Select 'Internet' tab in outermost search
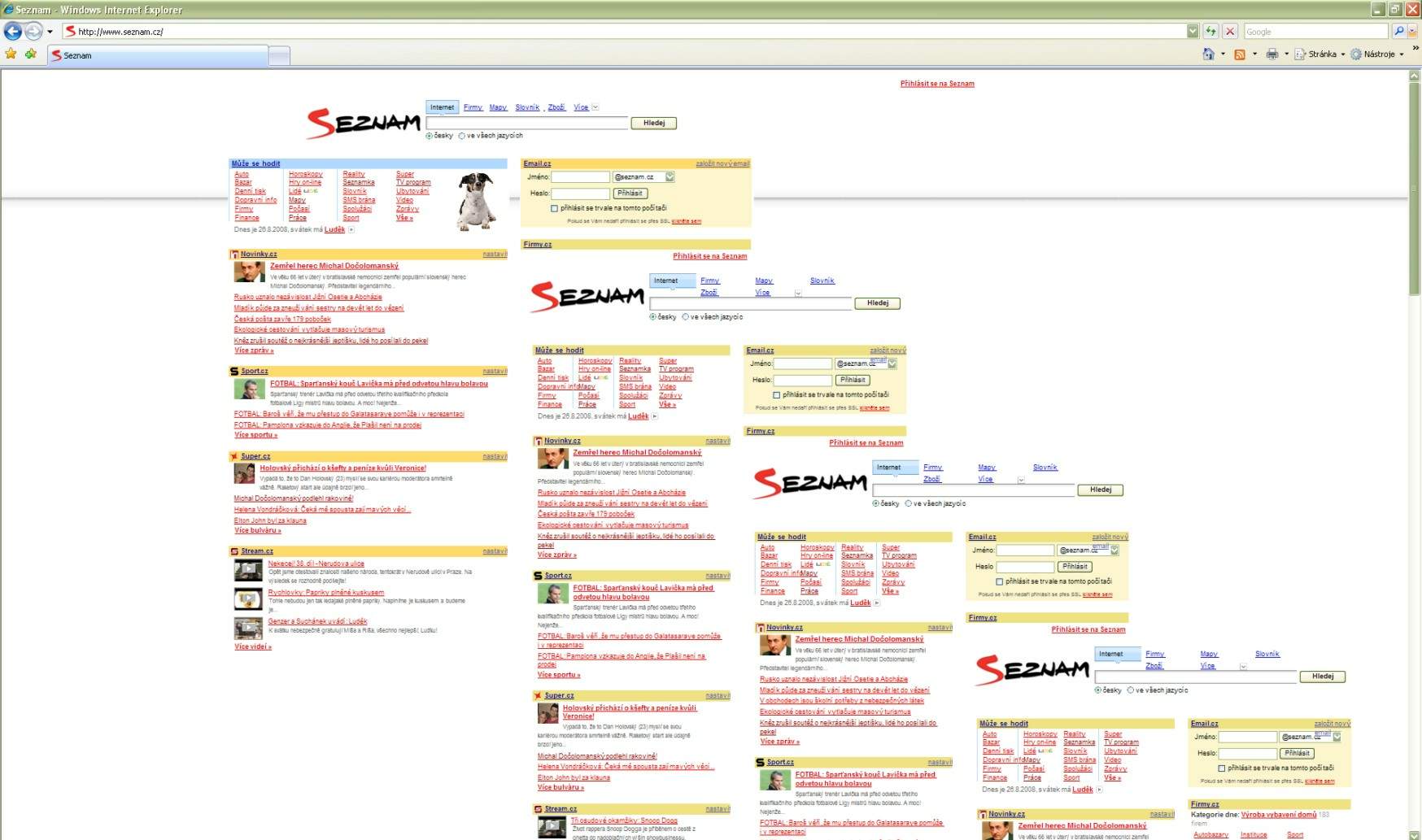Image resolution: width=1422 pixels, height=840 pixels. coord(443,107)
